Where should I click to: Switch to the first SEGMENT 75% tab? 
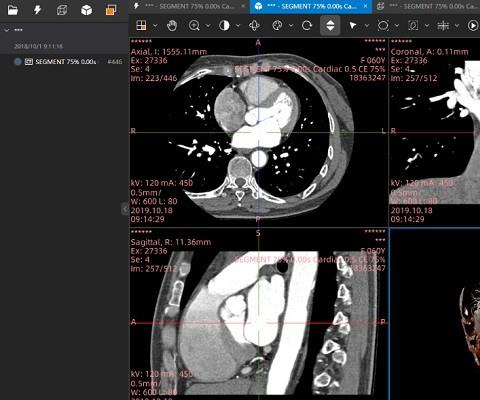click(x=189, y=6)
